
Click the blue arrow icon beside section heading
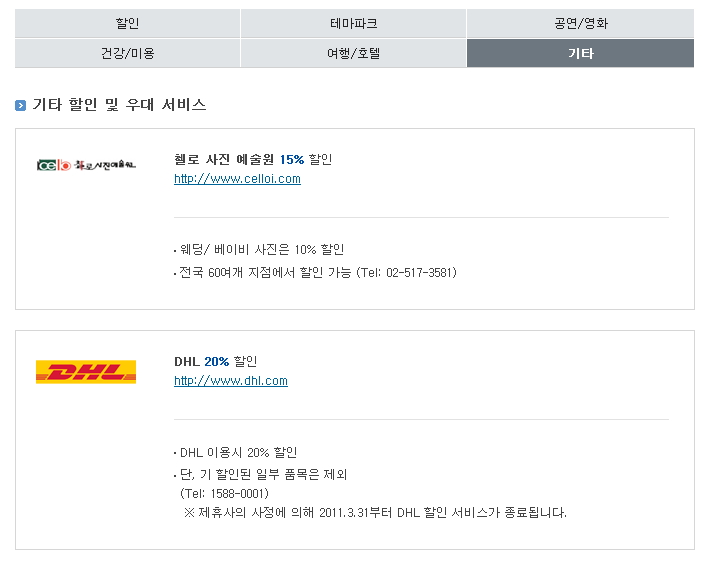21,105
